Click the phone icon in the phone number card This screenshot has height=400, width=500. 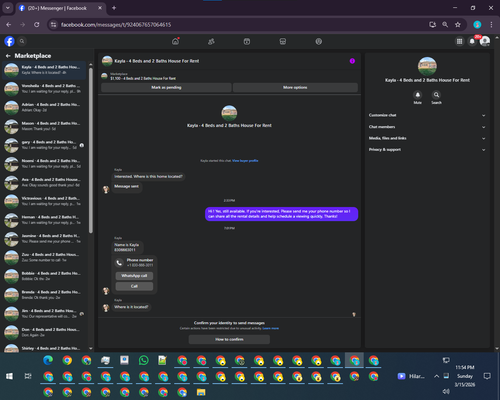tap(119, 263)
